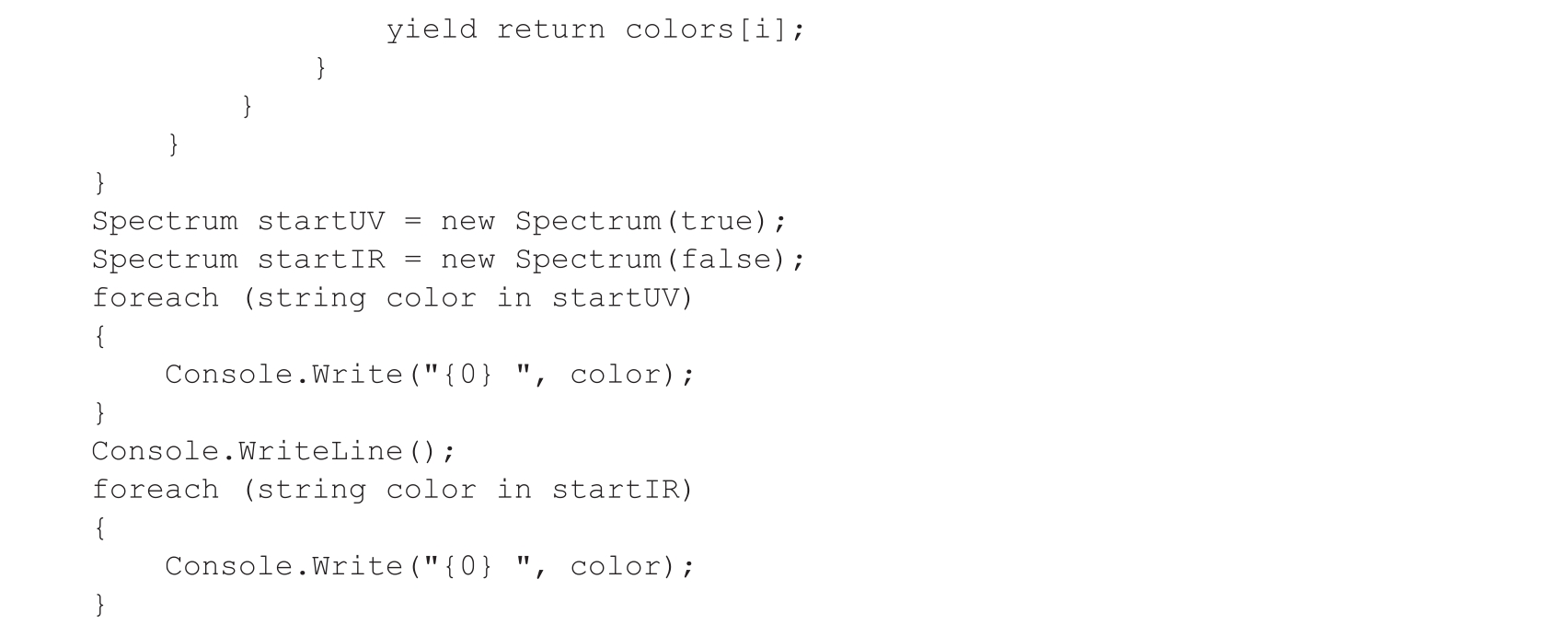Click 'startIR' in the second foreach
Viewport: 1568px width, 637px height.
(x=614, y=490)
